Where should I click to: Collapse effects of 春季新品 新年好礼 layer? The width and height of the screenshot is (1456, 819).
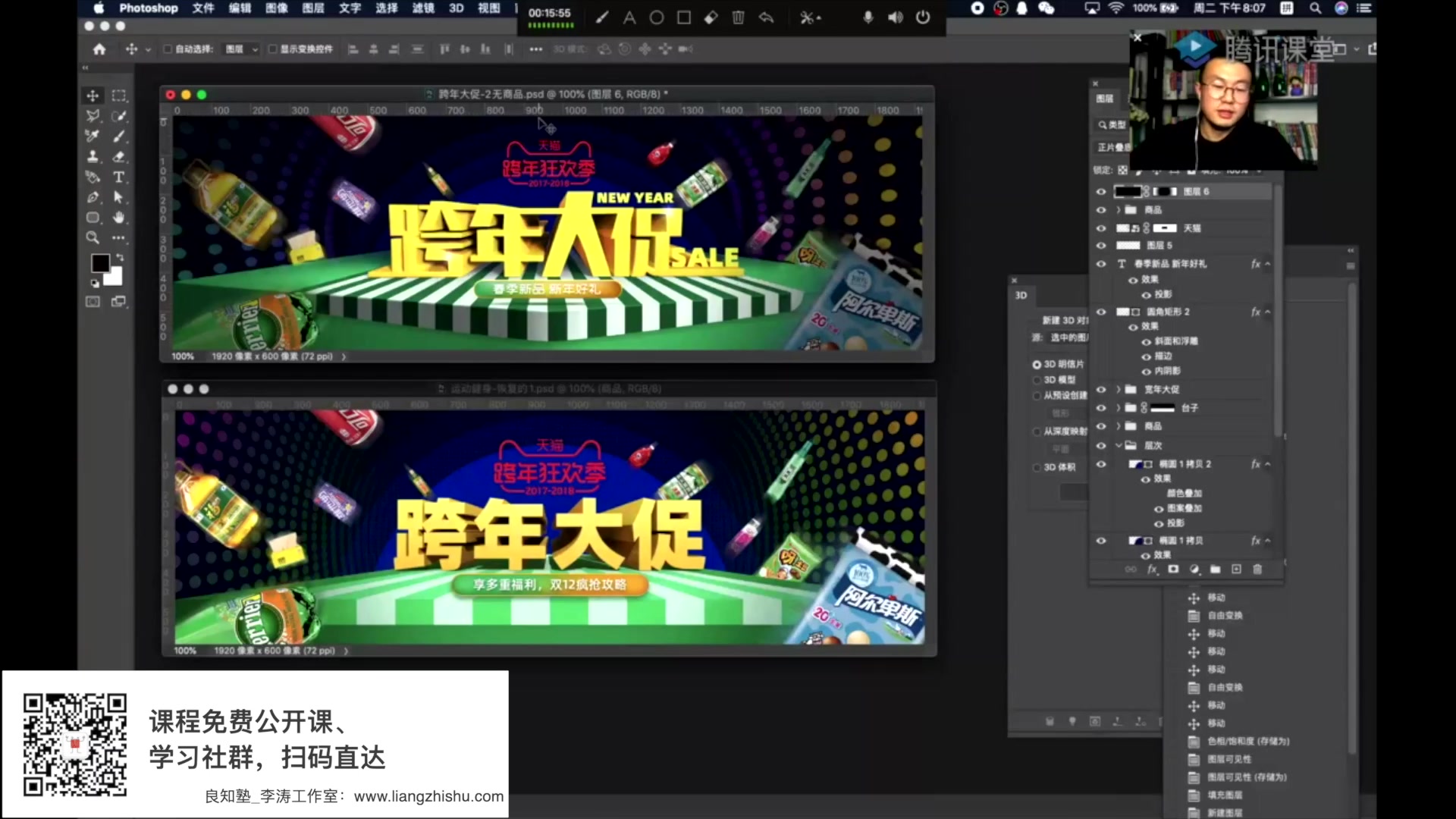1267,264
